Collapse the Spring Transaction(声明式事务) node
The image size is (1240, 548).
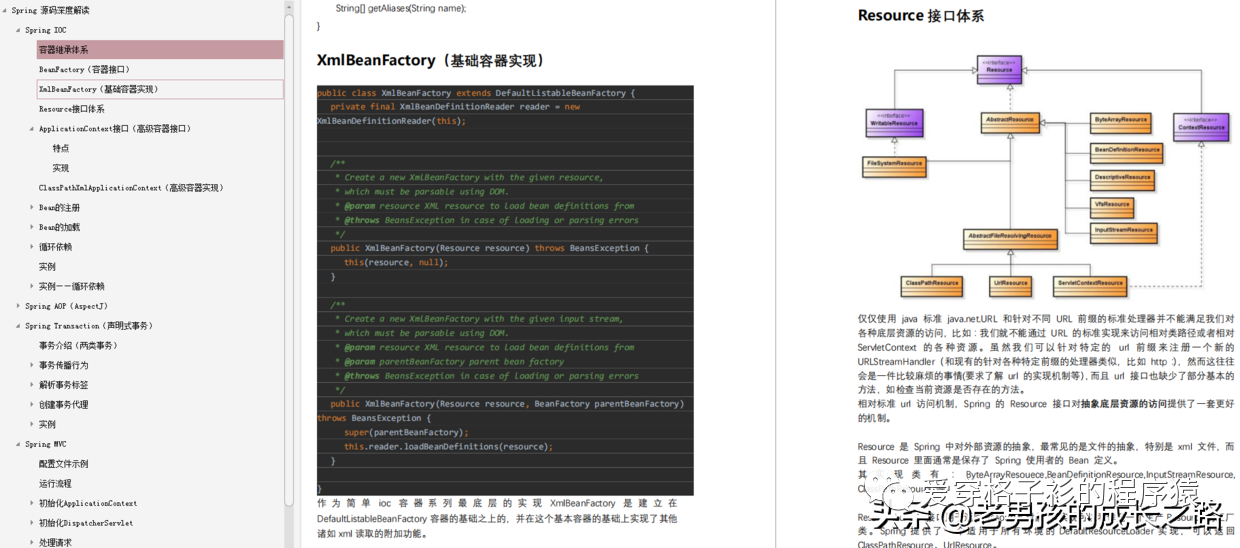point(18,326)
